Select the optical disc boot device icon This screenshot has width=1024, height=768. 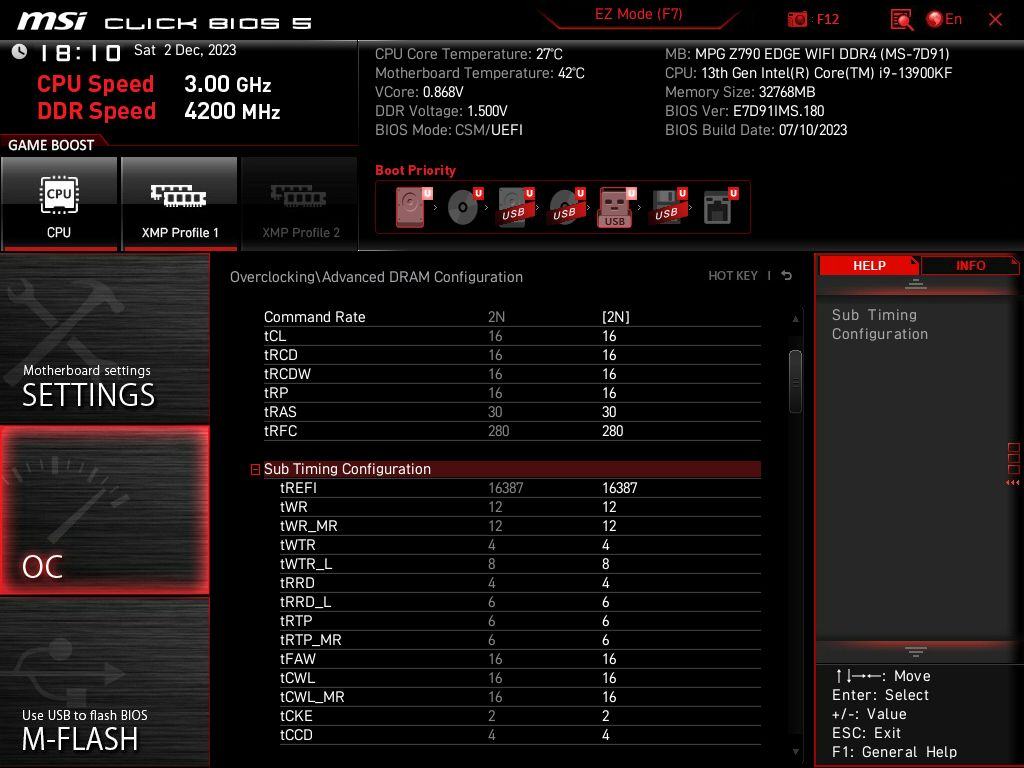pyautogui.click(x=465, y=207)
